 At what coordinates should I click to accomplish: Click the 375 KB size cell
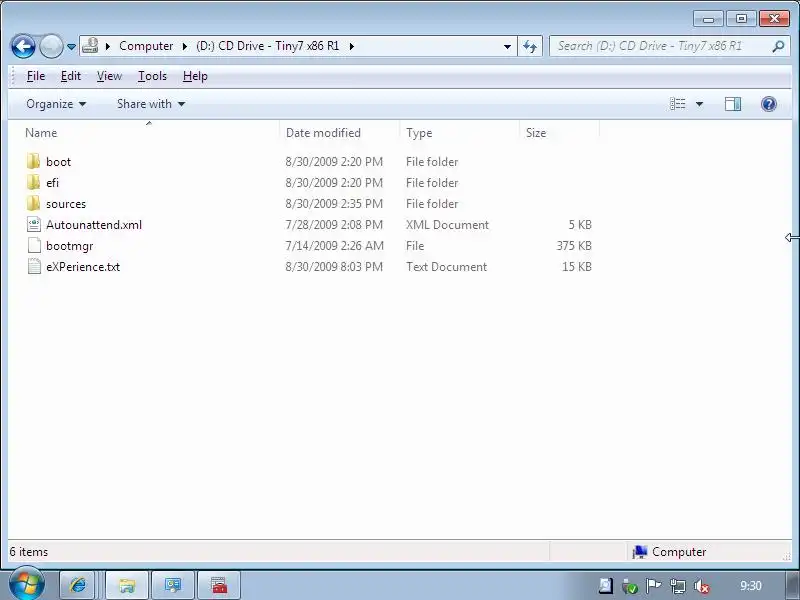(x=574, y=245)
